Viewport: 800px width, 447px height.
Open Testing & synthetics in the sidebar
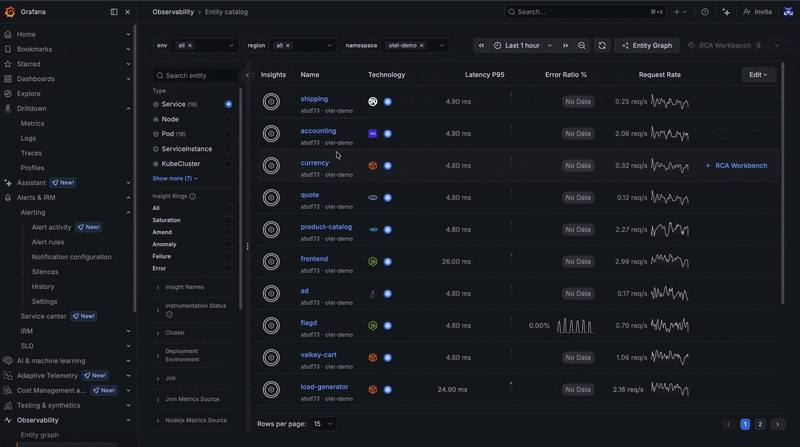(x=48, y=406)
